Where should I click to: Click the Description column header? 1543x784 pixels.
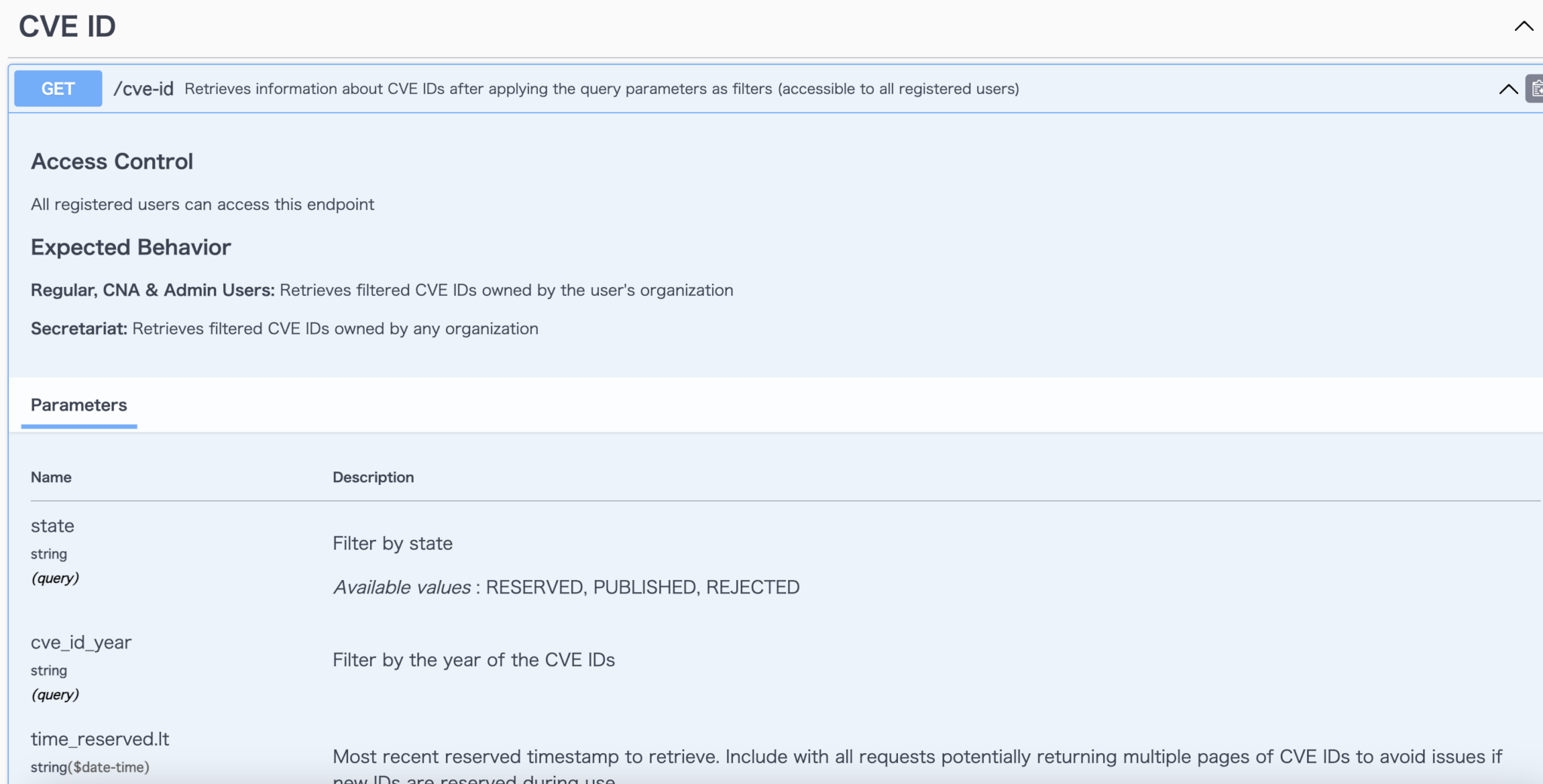(x=373, y=477)
